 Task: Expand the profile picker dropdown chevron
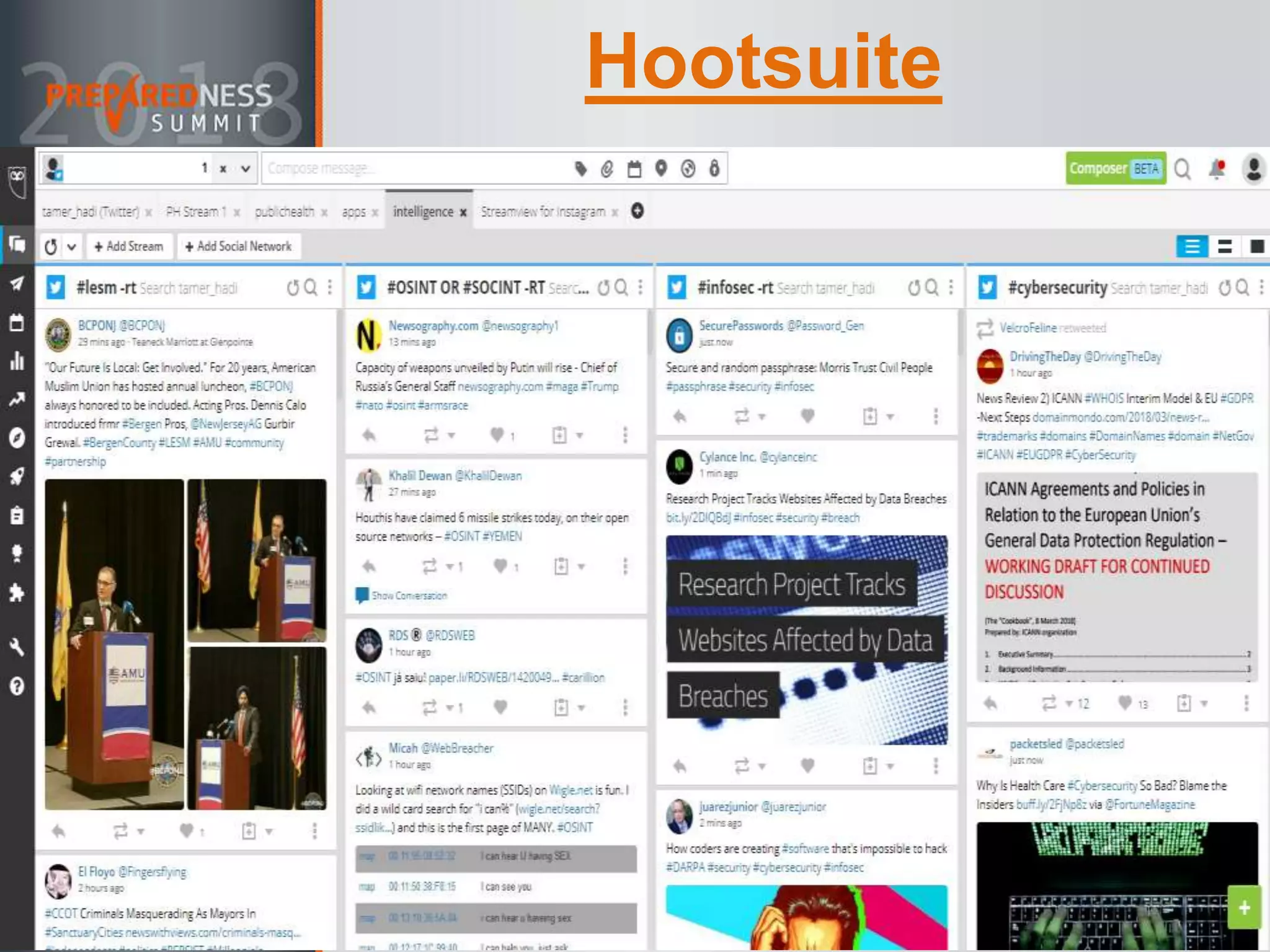point(246,169)
